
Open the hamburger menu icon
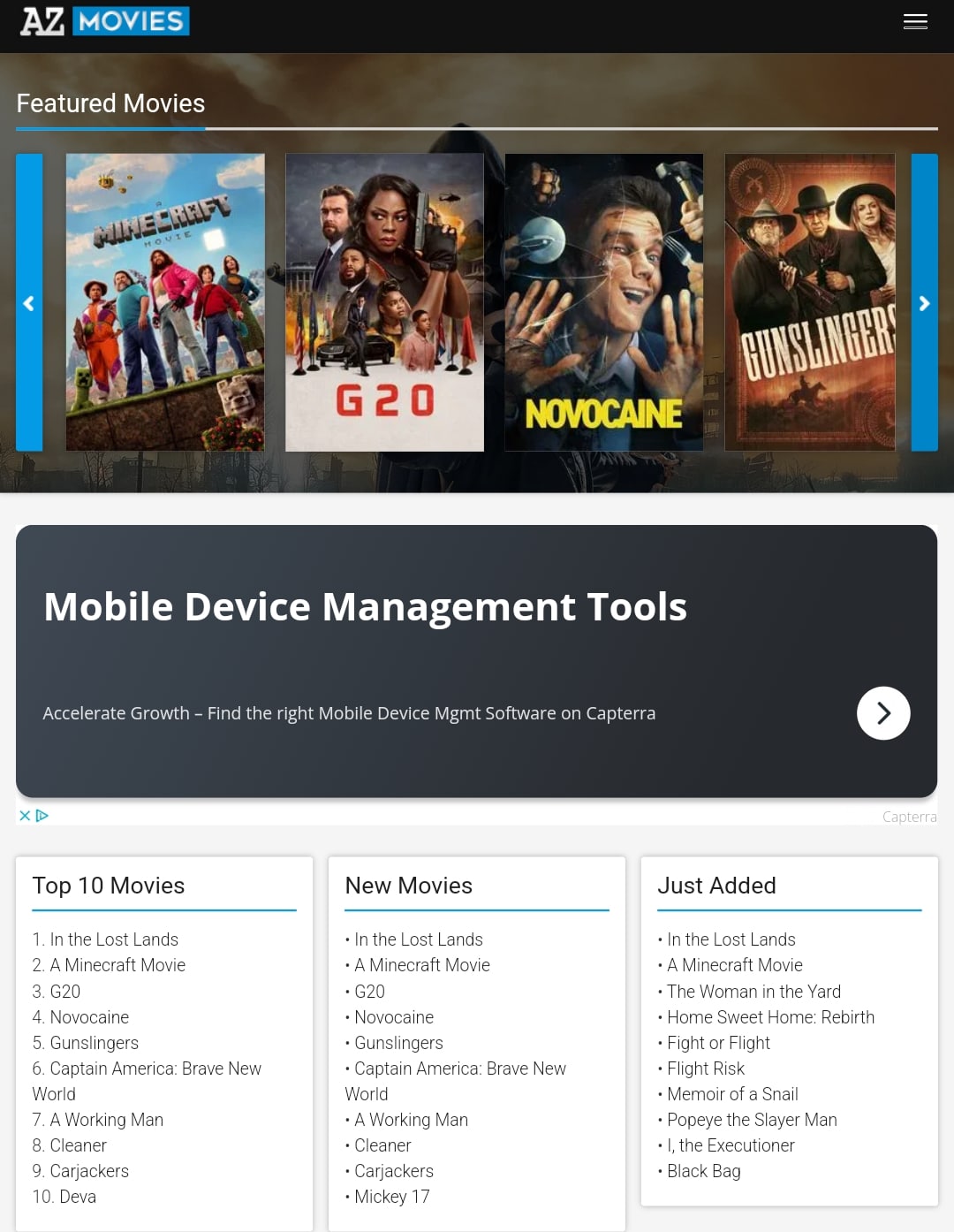pos(915,22)
